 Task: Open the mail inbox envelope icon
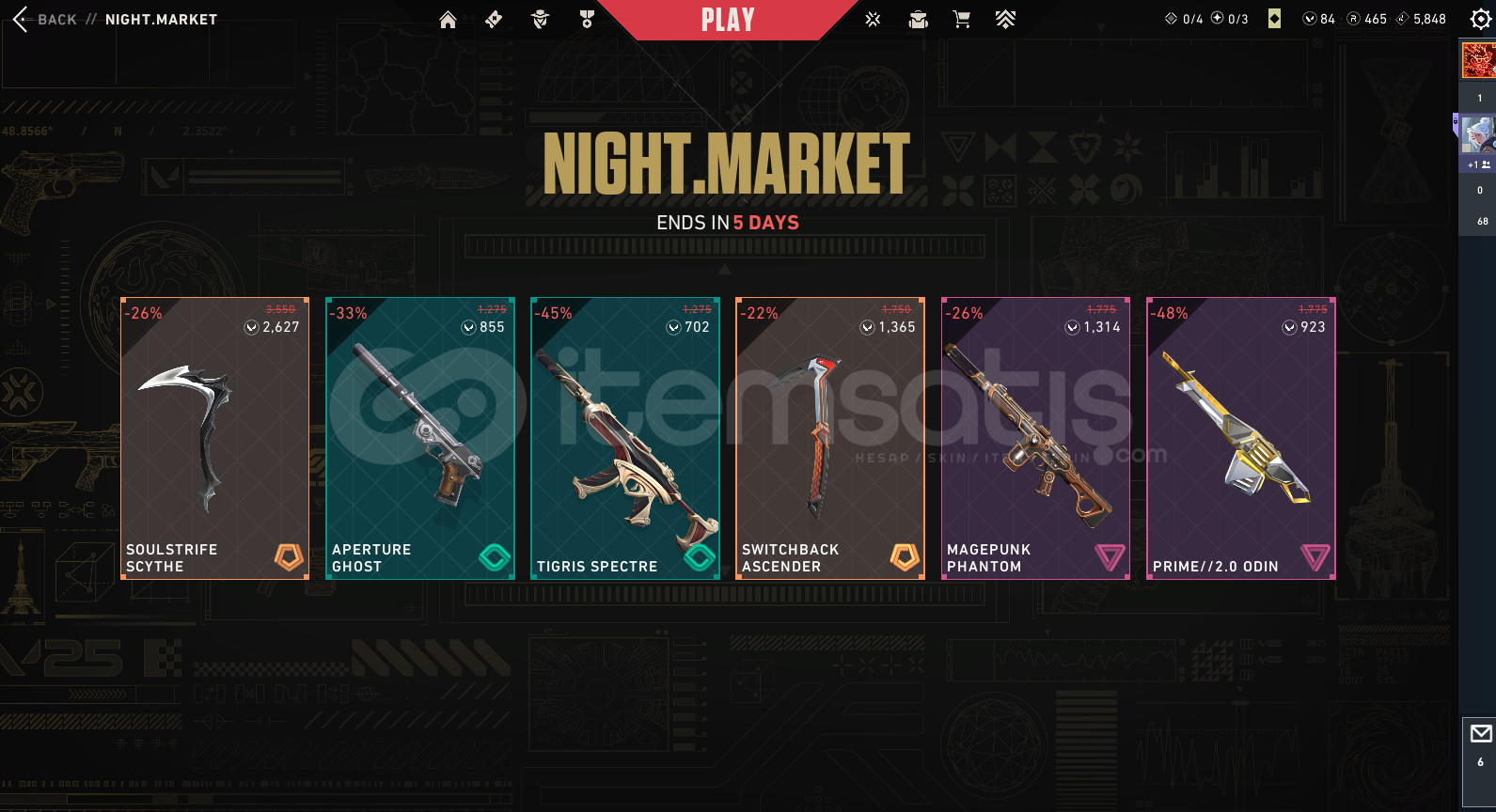1481,733
